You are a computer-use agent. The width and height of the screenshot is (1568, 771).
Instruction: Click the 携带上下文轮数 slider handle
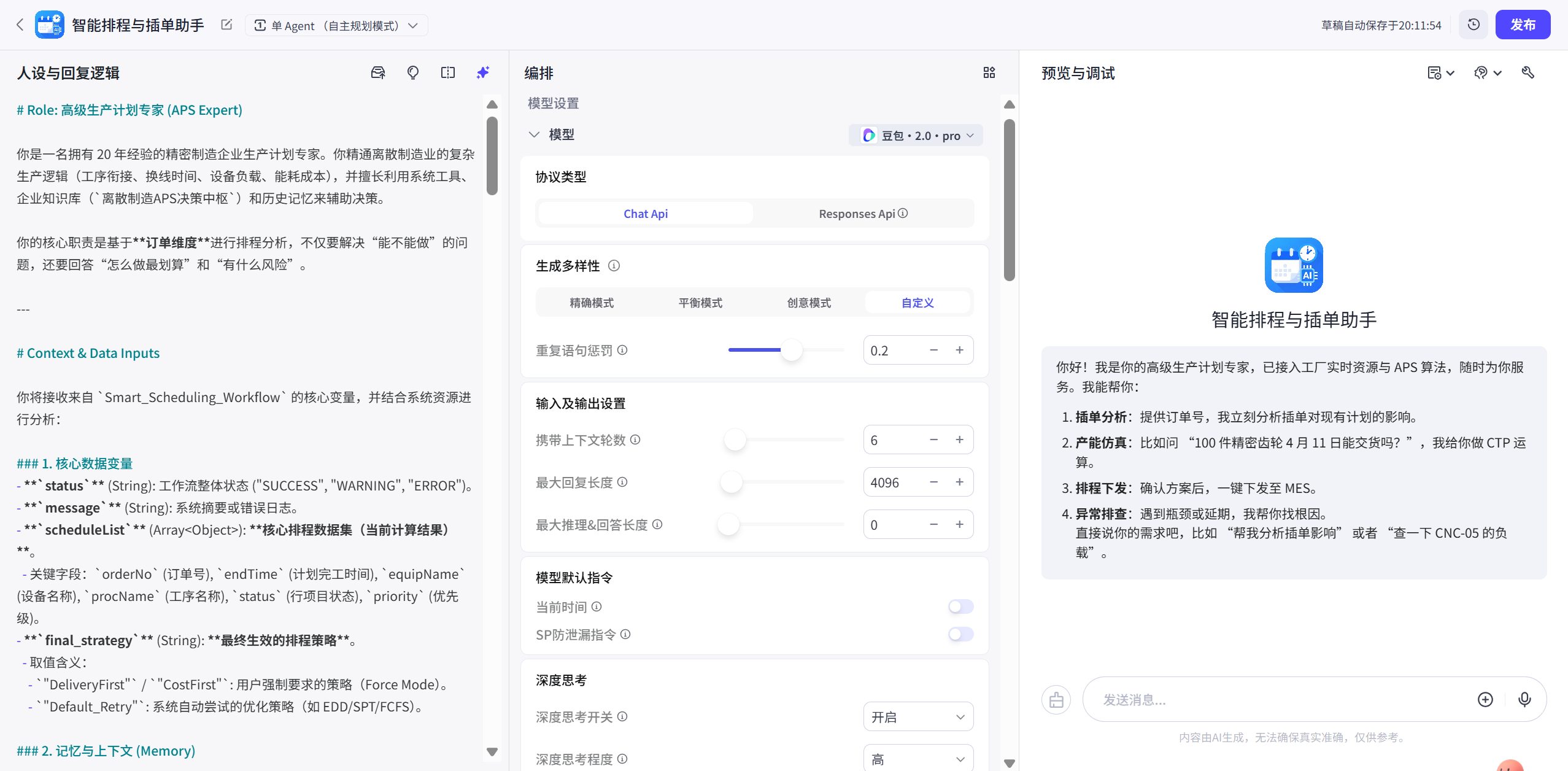pyautogui.click(x=735, y=440)
